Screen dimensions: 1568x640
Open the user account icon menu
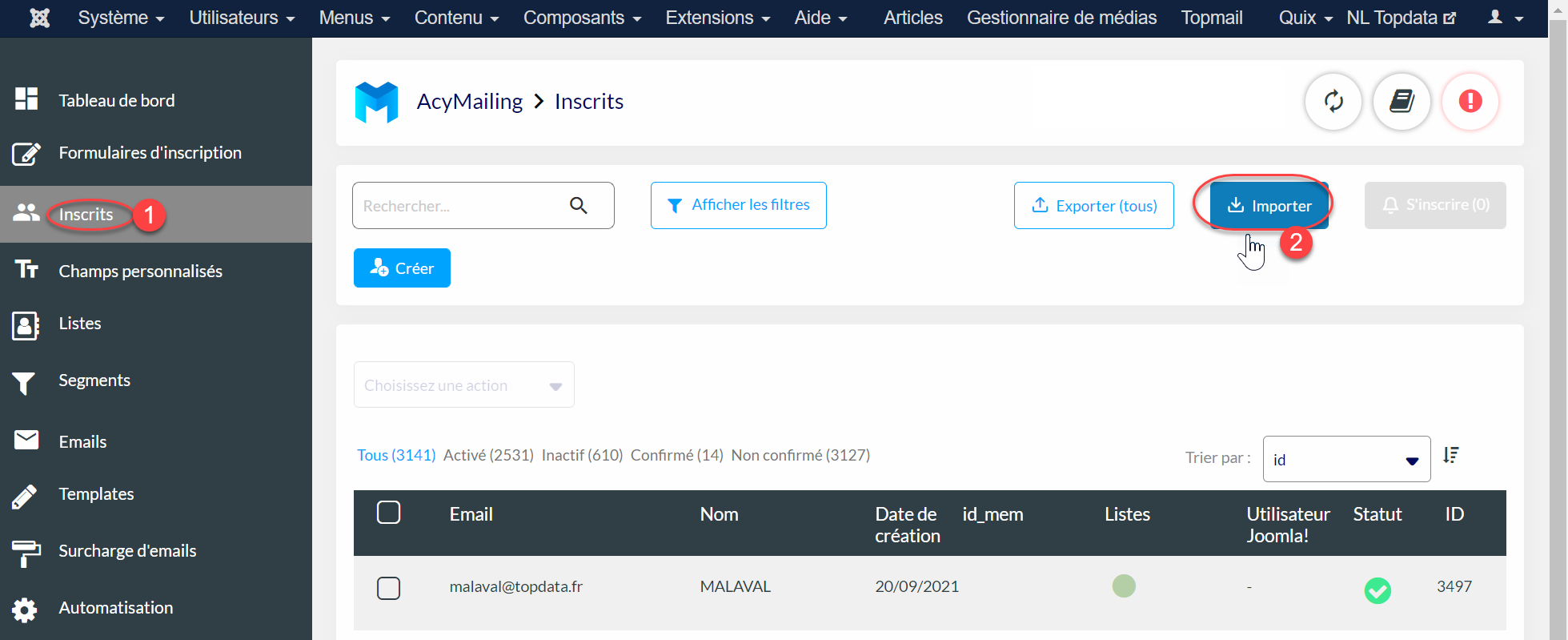(x=1504, y=18)
